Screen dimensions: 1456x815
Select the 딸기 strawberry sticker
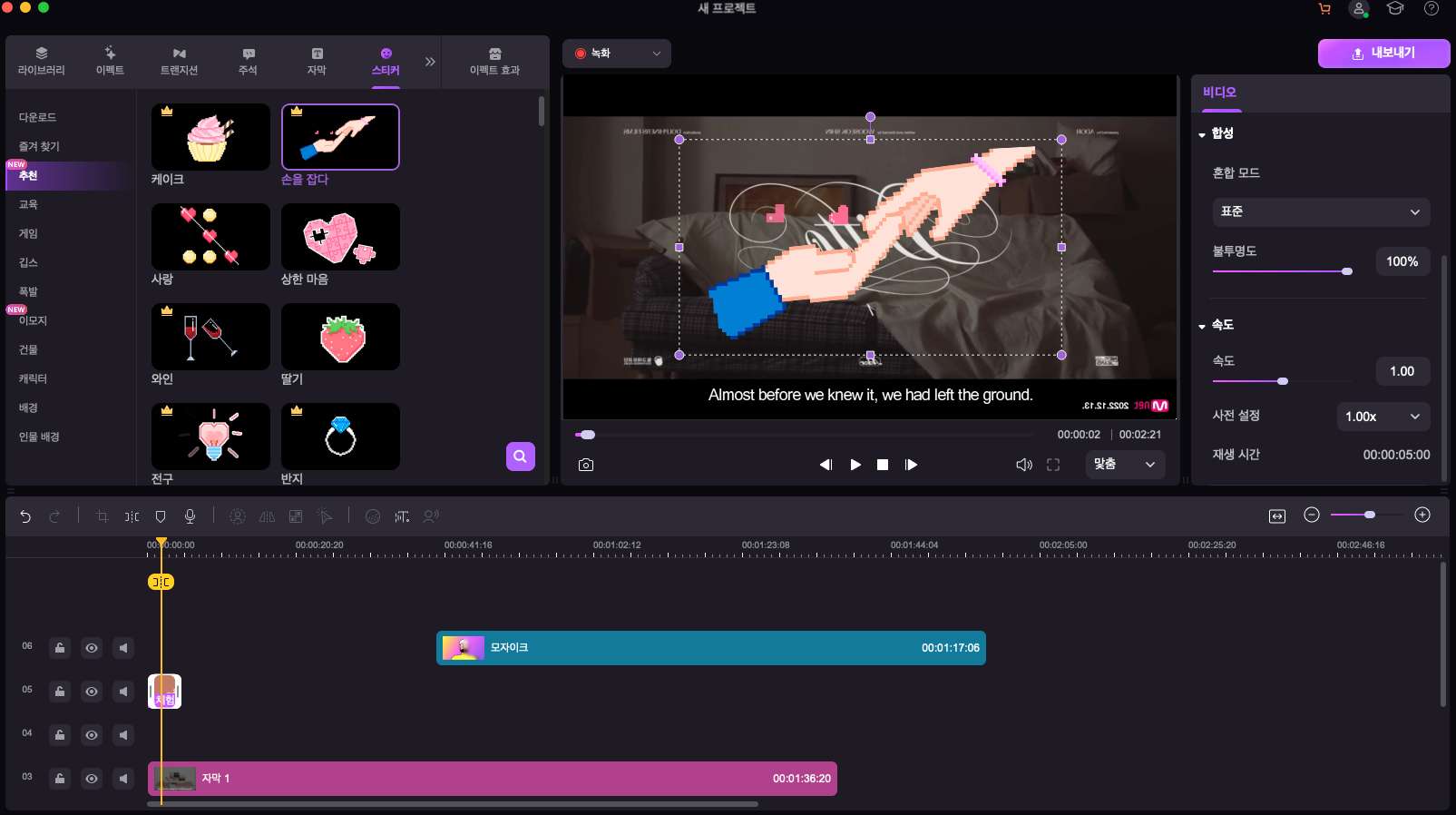(x=340, y=337)
